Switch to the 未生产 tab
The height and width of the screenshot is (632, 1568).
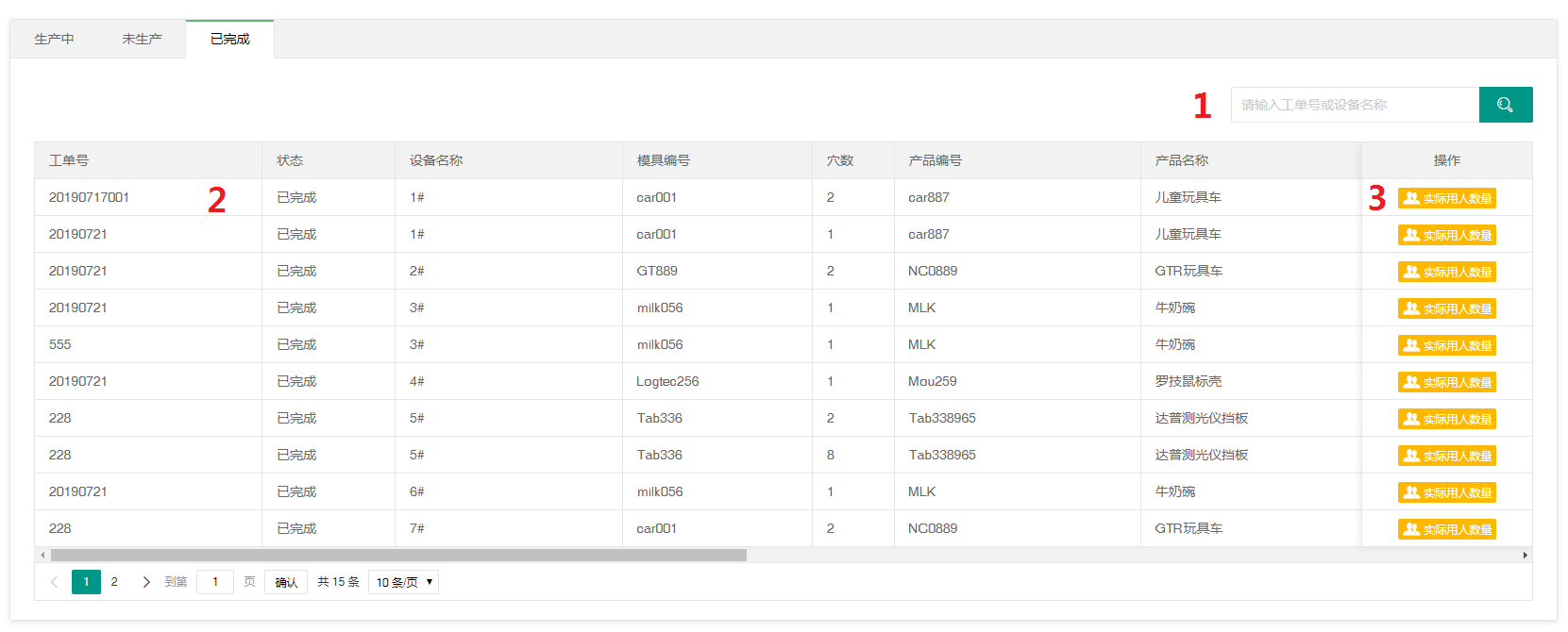pyautogui.click(x=142, y=39)
